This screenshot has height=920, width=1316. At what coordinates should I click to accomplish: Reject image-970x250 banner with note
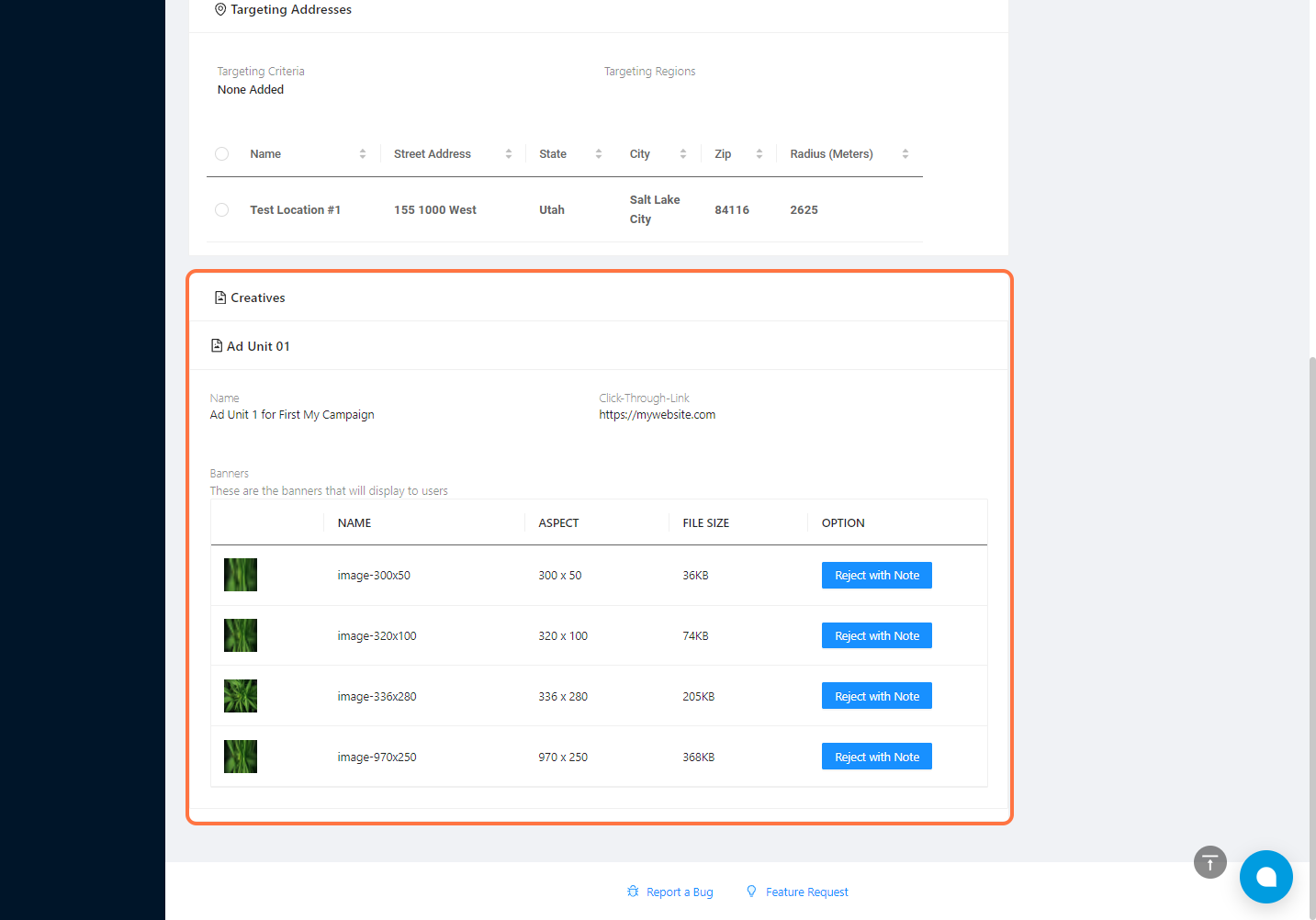pyautogui.click(x=877, y=757)
